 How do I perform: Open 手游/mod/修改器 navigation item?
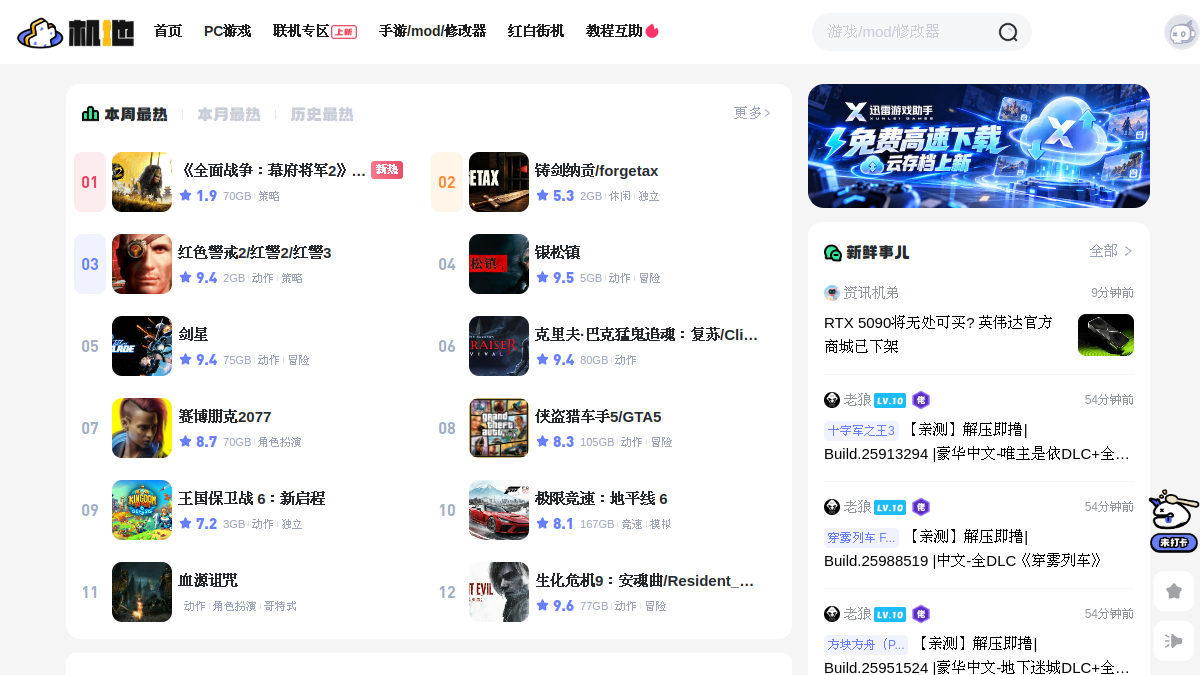pos(433,31)
